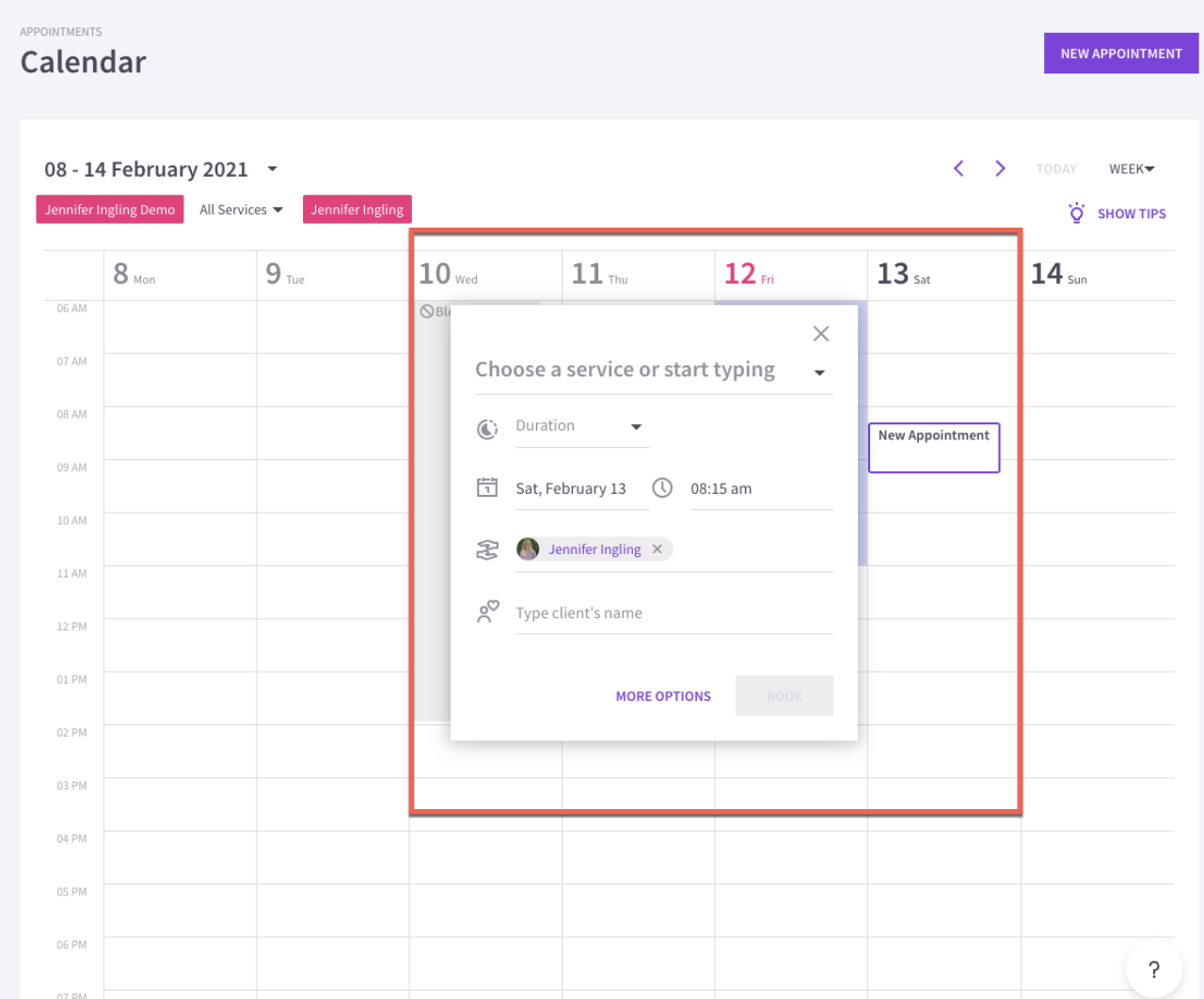1204x999 pixels.
Task: Toggle Jennifer Ingling staff filter tag
Action: pos(357,210)
